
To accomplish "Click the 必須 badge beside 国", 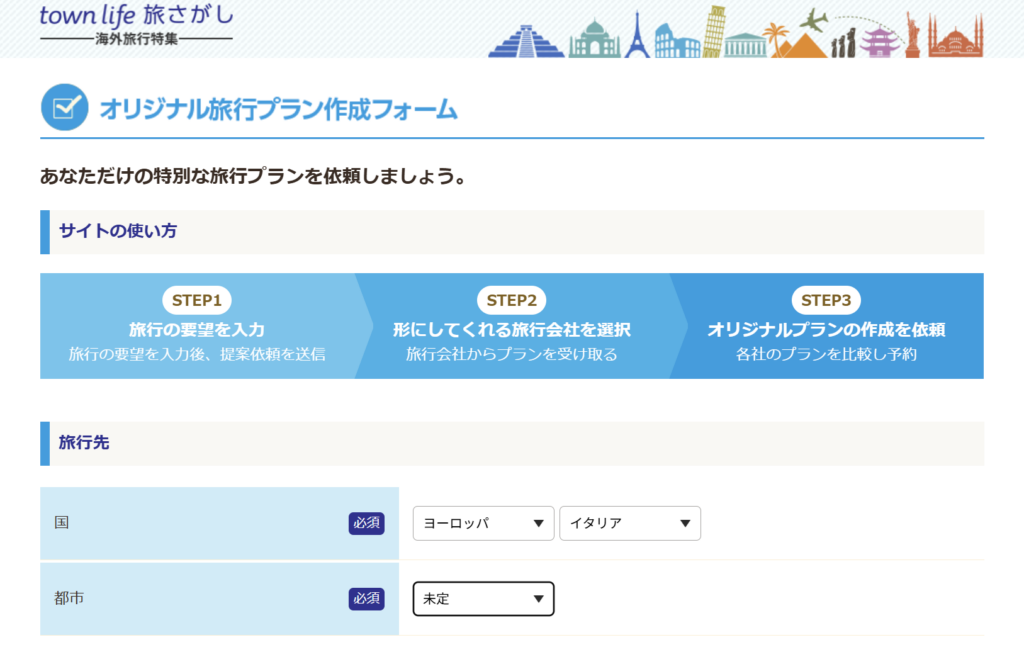I will (x=366, y=523).
